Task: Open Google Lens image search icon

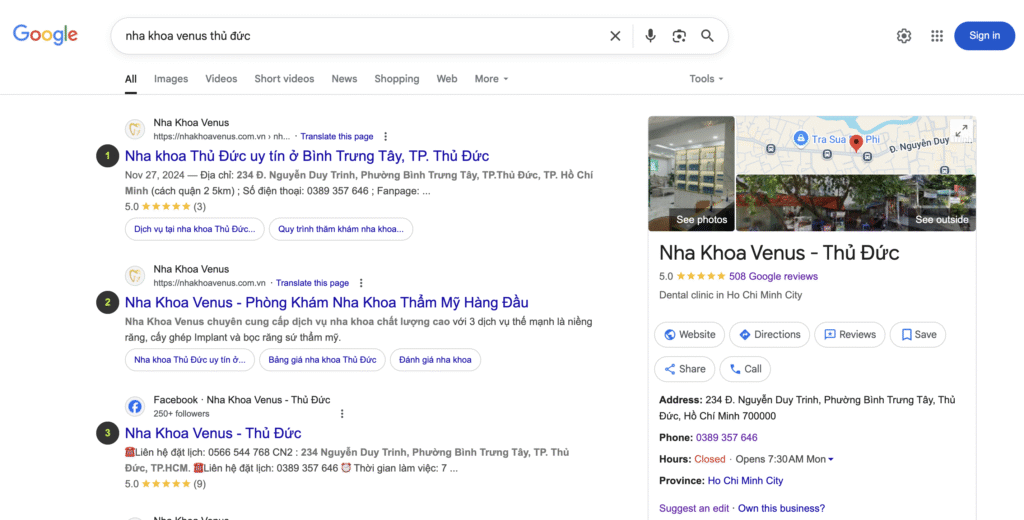Action: 679,36
